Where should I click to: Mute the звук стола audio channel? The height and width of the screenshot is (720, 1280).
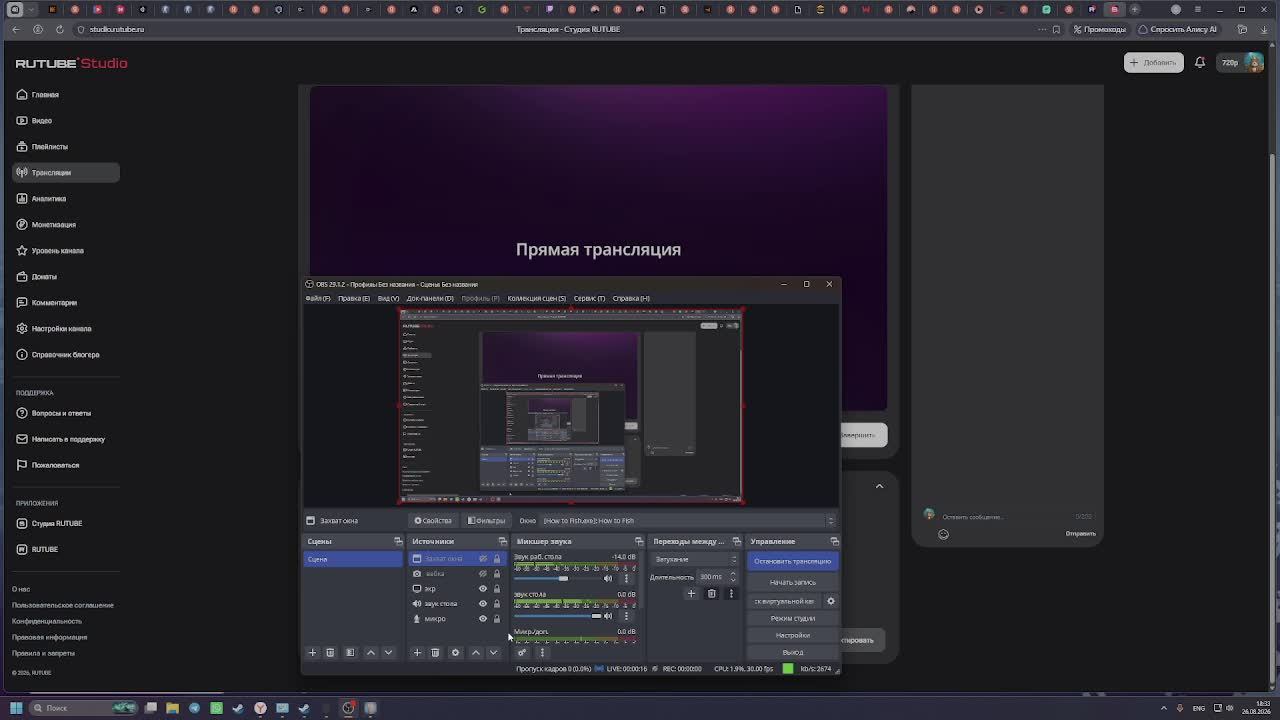coord(608,616)
